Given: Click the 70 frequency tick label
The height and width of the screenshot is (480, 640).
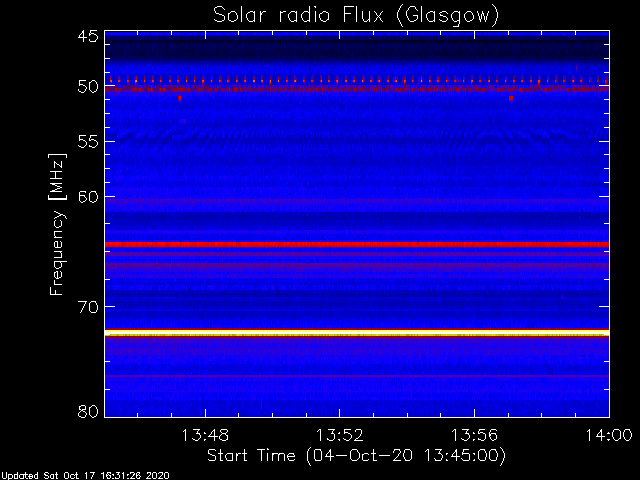Looking at the screenshot, I should click(88, 307).
